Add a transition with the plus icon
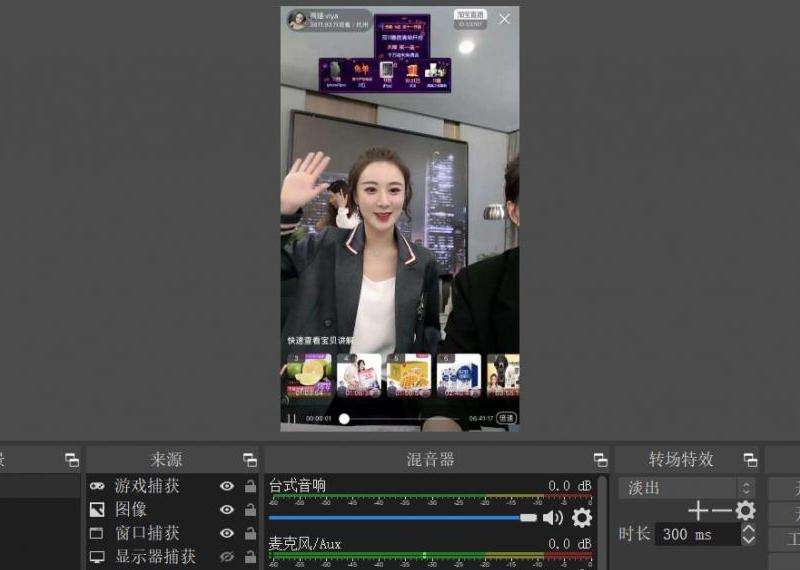The height and width of the screenshot is (570, 800). 697,511
